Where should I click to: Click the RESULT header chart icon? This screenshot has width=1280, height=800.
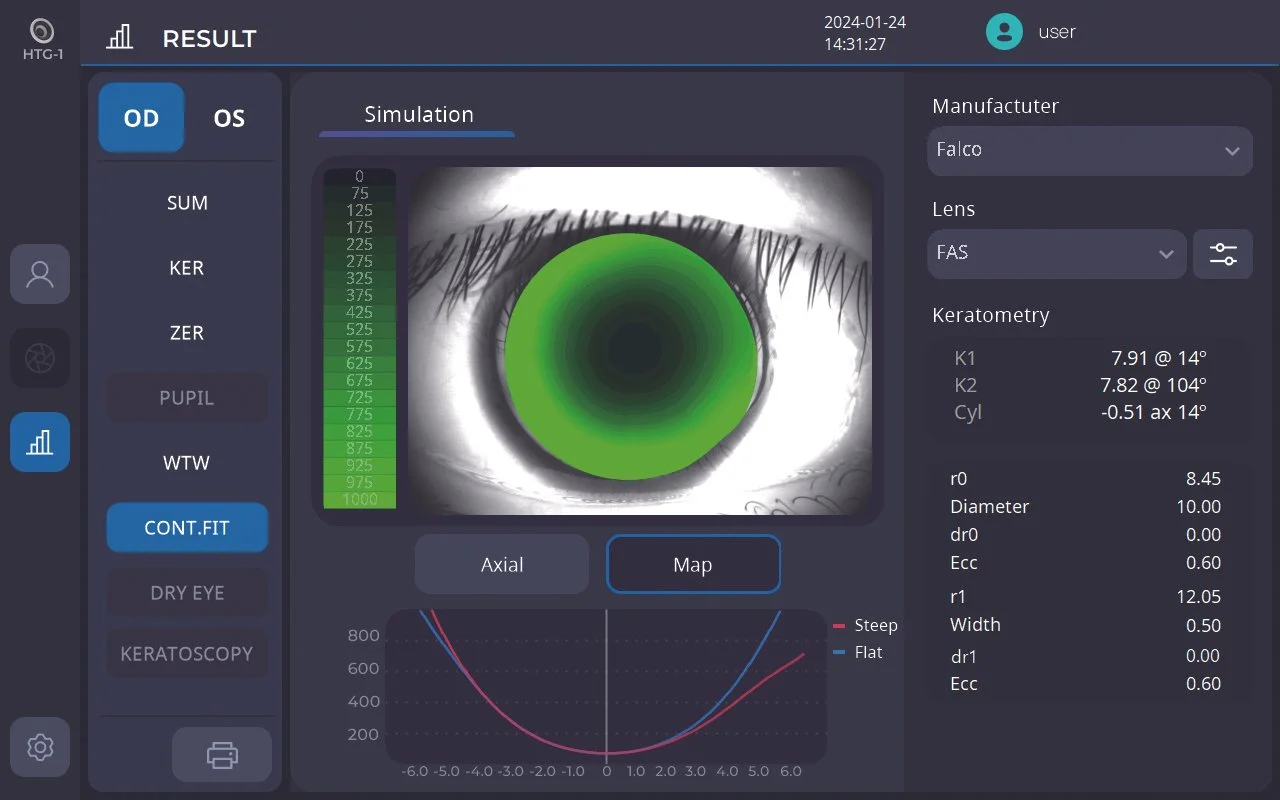tap(120, 38)
